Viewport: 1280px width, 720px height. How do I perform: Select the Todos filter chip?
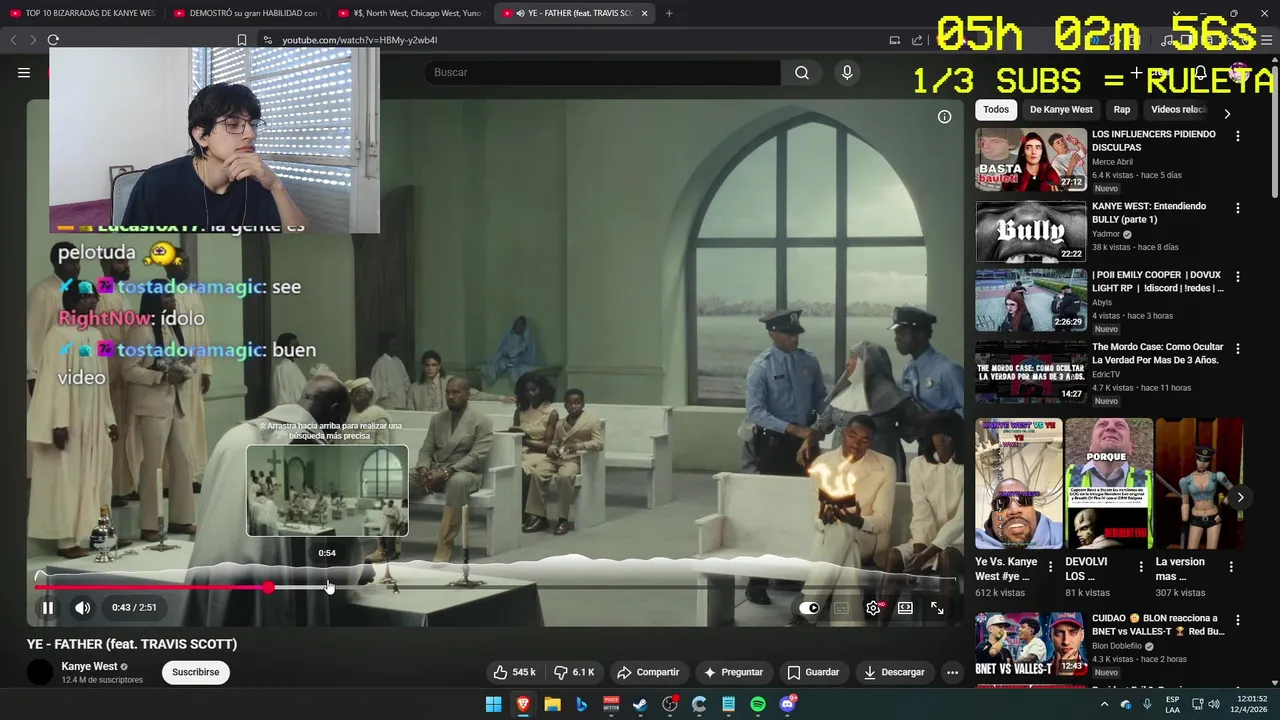tap(996, 109)
